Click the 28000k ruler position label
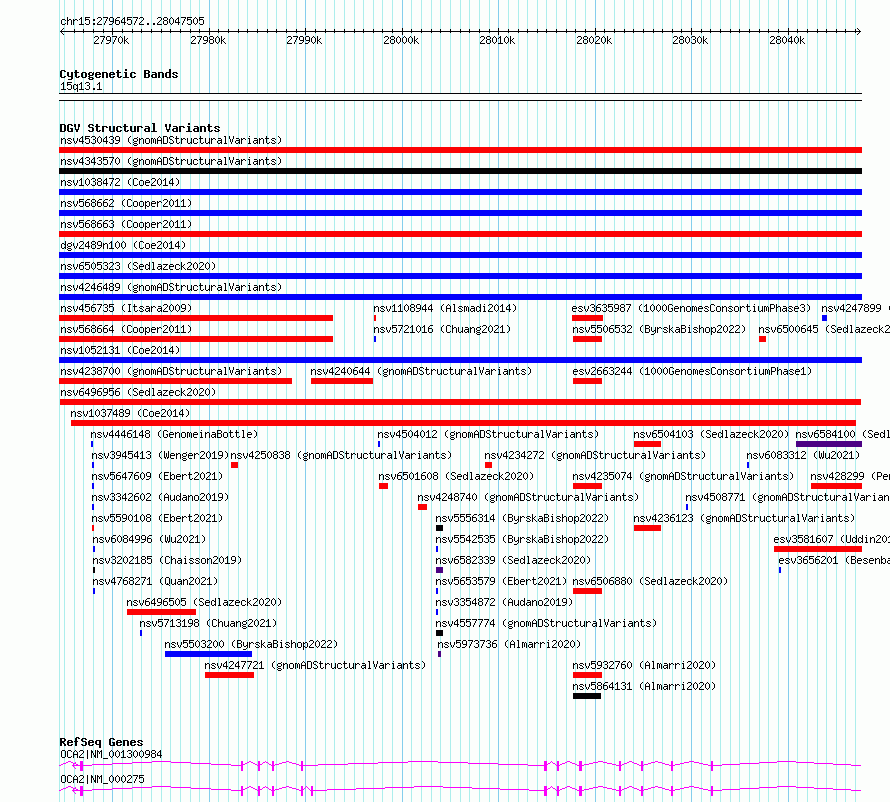The height and width of the screenshot is (802, 890). coord(401,40)
